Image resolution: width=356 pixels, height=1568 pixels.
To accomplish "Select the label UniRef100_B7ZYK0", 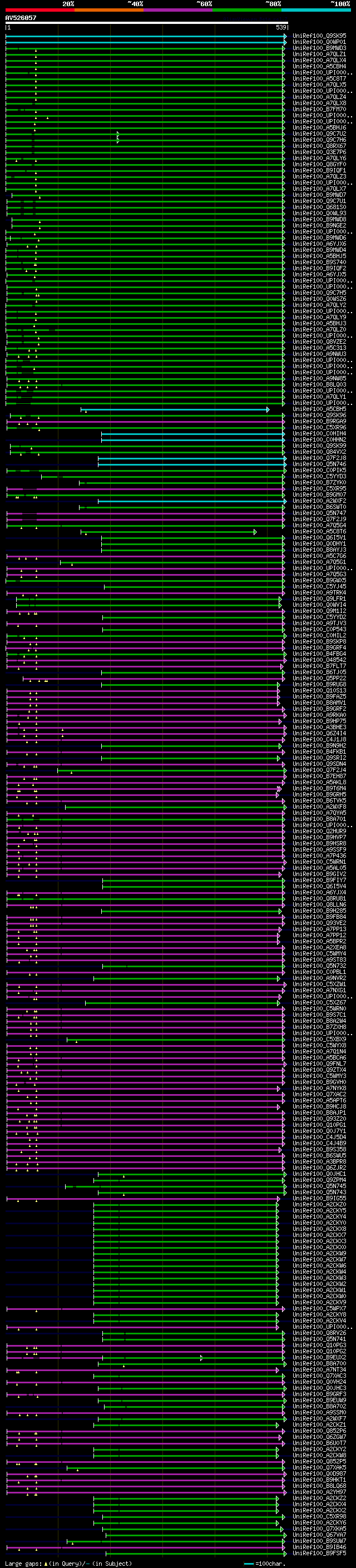I will 319,483.
